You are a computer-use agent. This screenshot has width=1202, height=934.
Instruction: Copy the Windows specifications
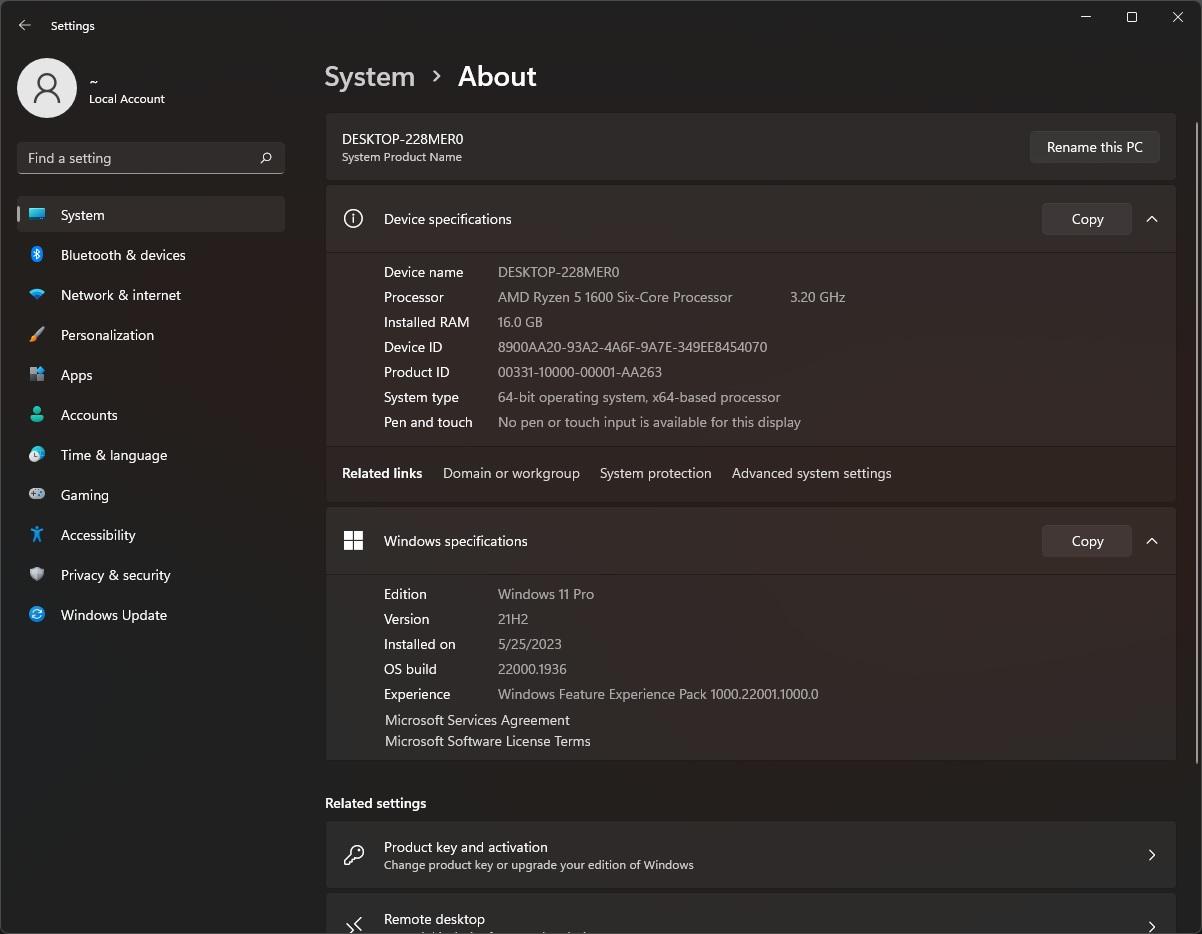coord(1087,541)
